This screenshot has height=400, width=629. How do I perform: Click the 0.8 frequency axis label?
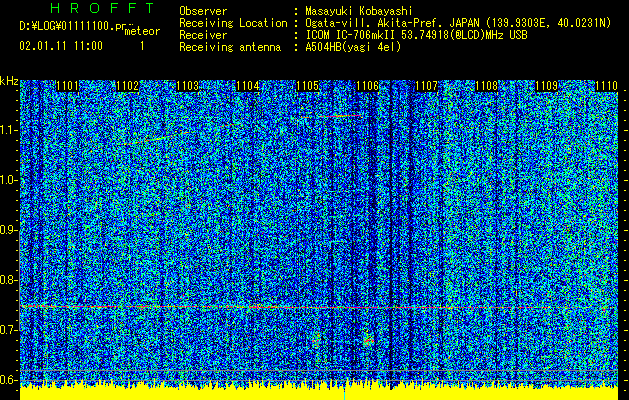9,280
